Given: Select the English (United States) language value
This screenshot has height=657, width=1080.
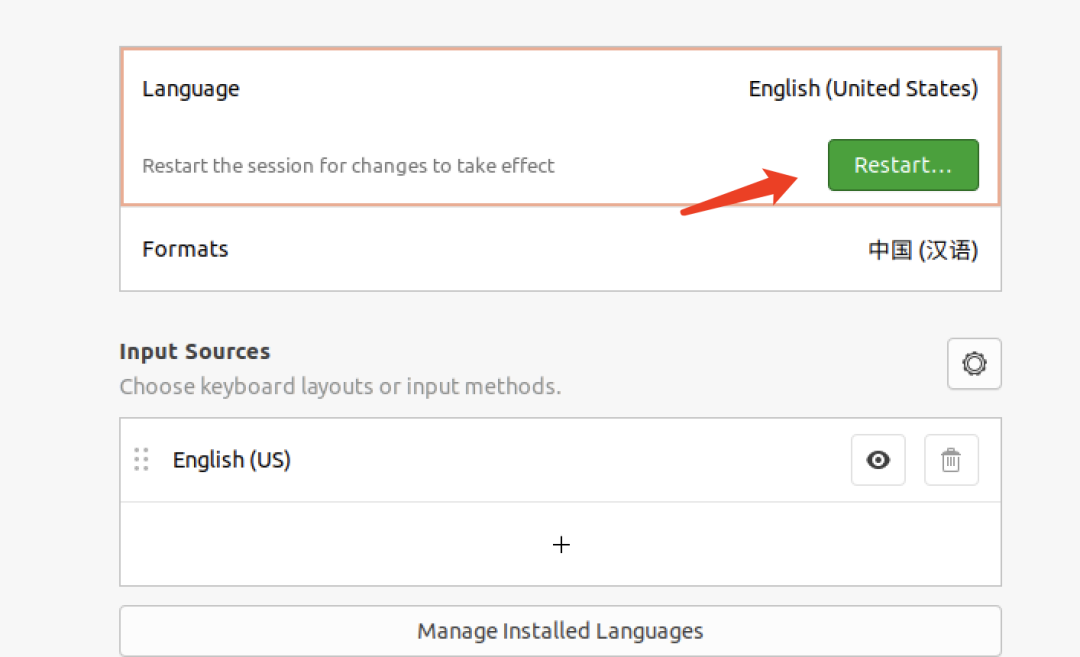Looking at the screenshot, I should tap(863, 89).
